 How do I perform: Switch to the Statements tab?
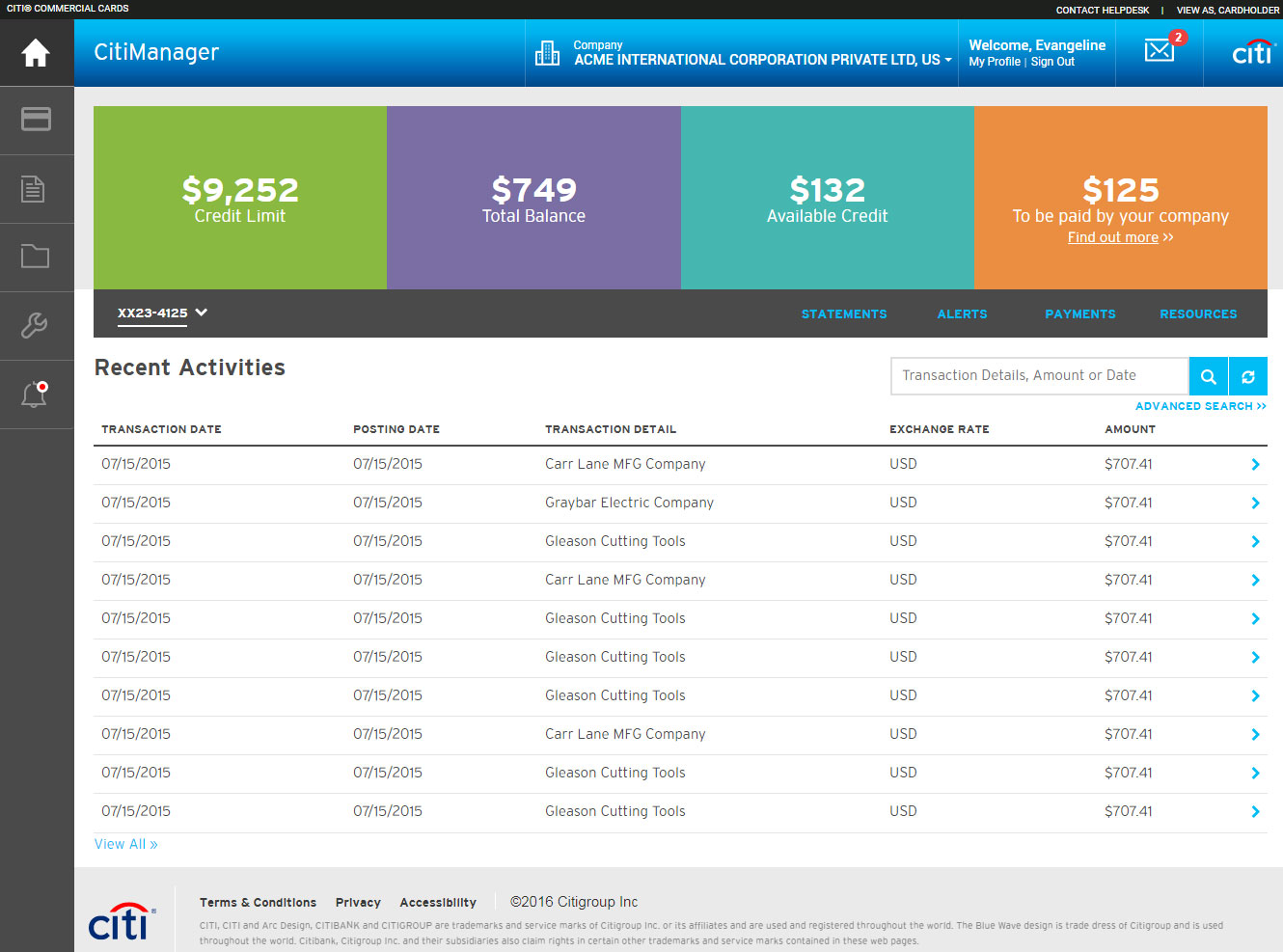(843, 314)
